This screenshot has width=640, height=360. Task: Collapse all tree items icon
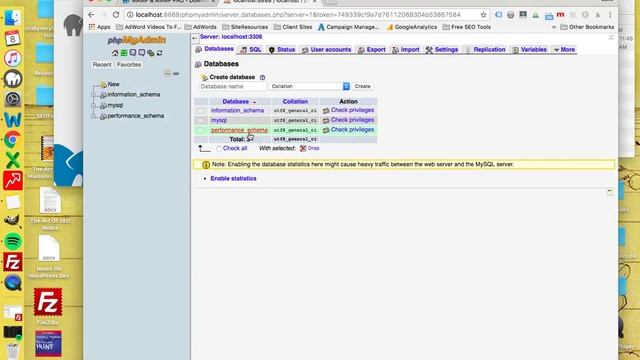tap(167, 73)
